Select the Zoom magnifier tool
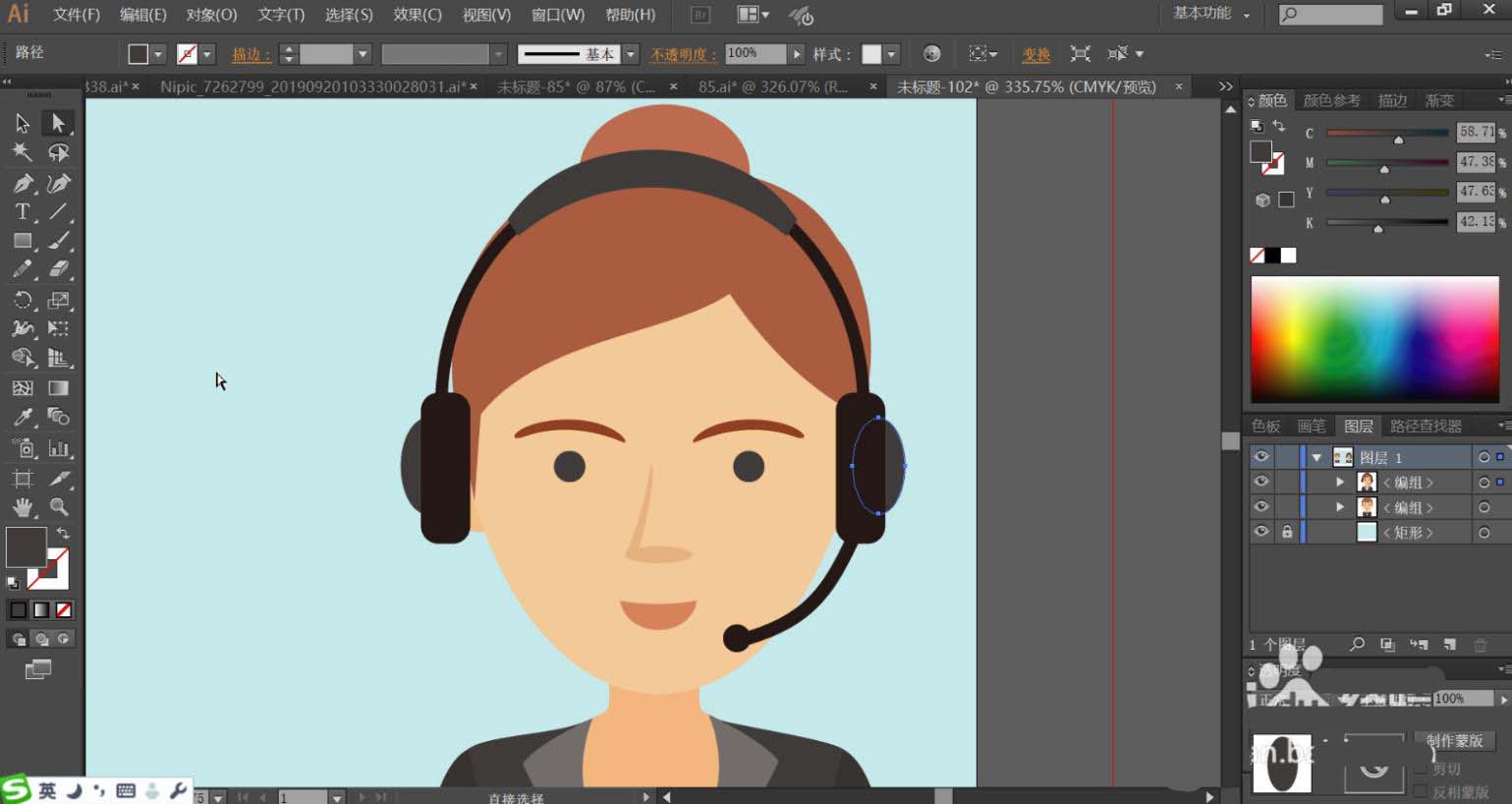 click(x=59, y=507)
